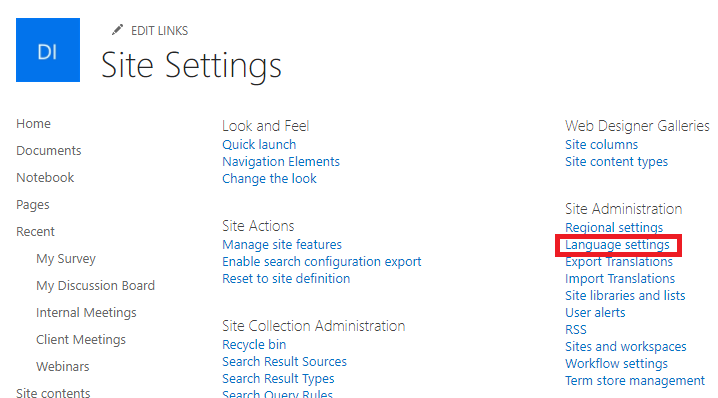This screenshot has width=718, height=398.
Task: Open EDIT LINKS in the header
Action: pos(159,31)
